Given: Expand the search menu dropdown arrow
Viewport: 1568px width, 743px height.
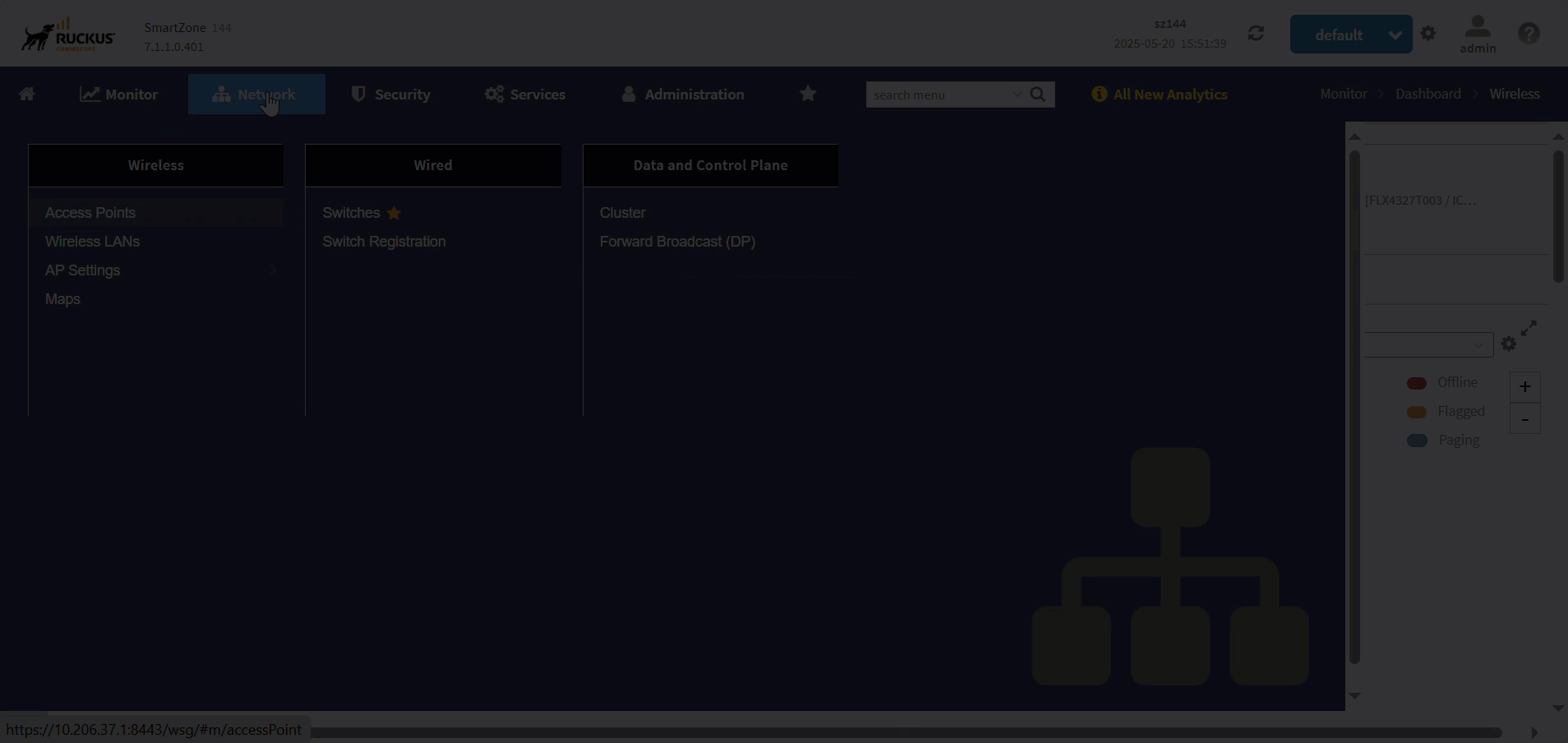Looking at the screenshot, I should 1017,95.
